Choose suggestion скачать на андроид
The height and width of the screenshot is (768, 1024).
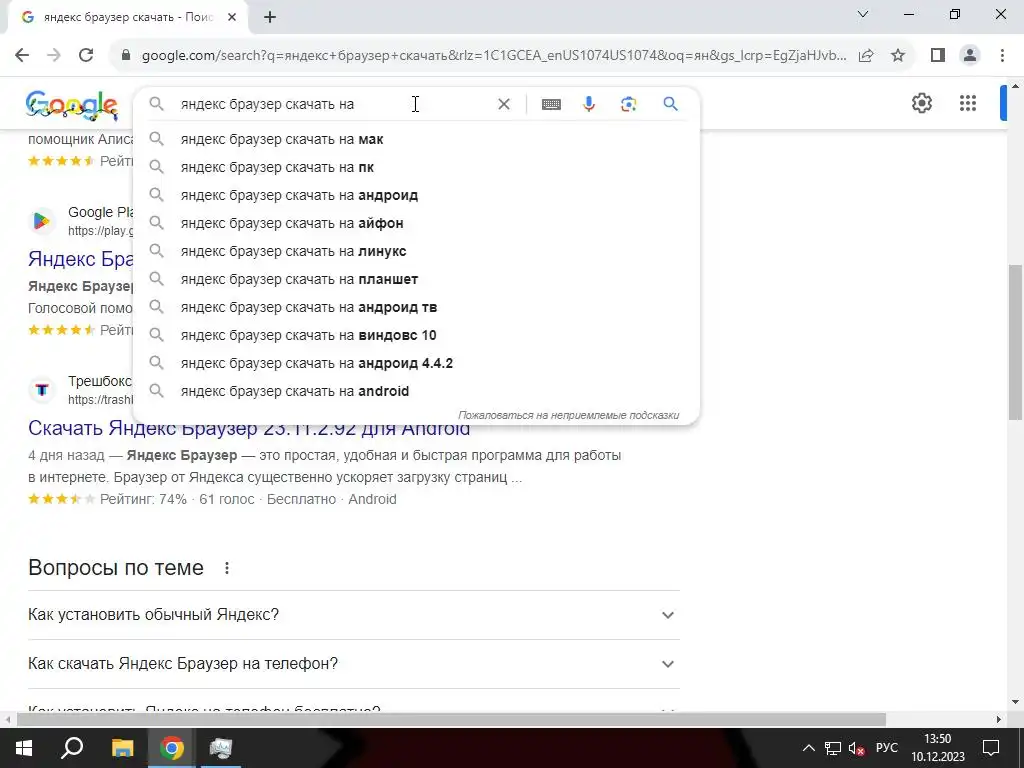416,195
